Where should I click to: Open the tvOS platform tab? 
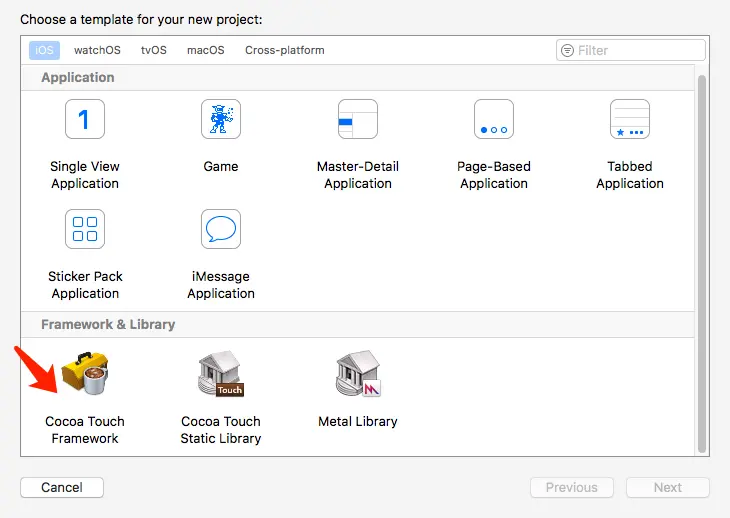[x=154, y=50]
